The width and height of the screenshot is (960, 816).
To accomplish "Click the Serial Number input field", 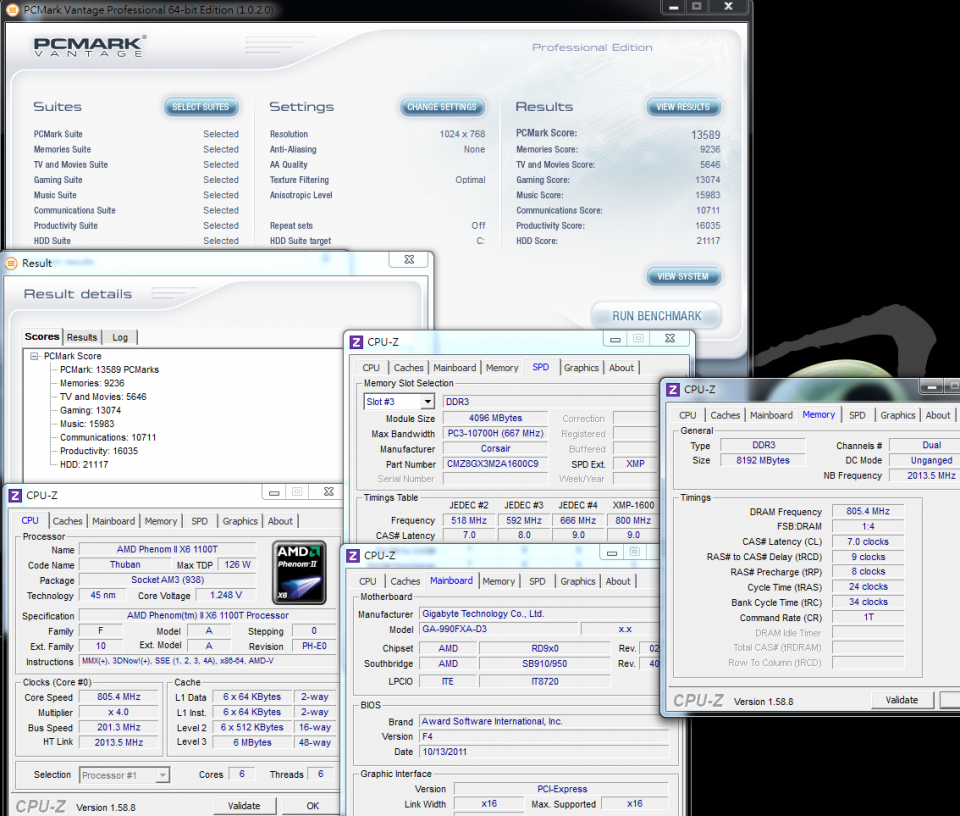I will pos(494,477).
